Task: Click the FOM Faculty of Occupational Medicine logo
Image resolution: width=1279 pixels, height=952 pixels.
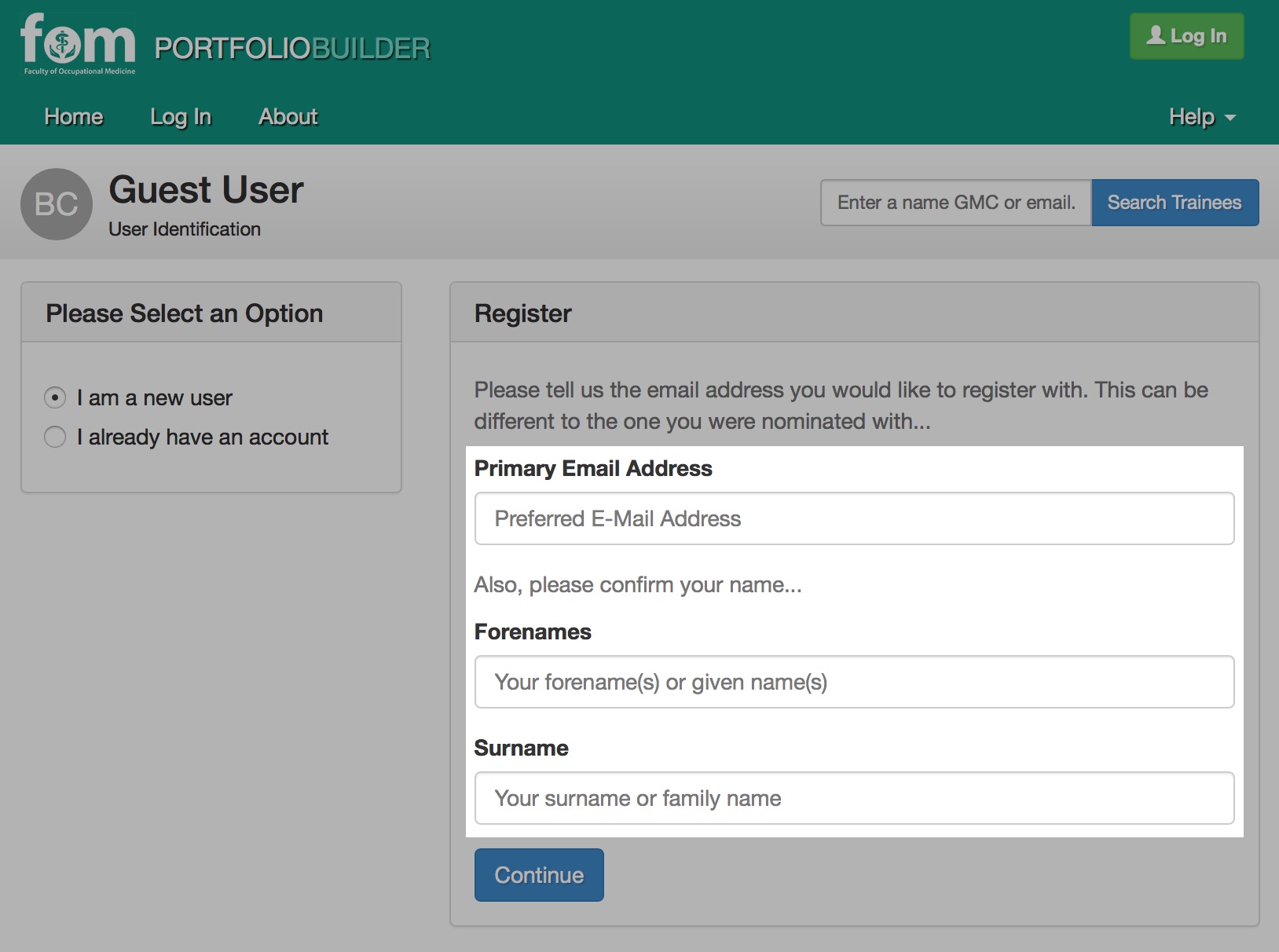Action: pos(79,44)
